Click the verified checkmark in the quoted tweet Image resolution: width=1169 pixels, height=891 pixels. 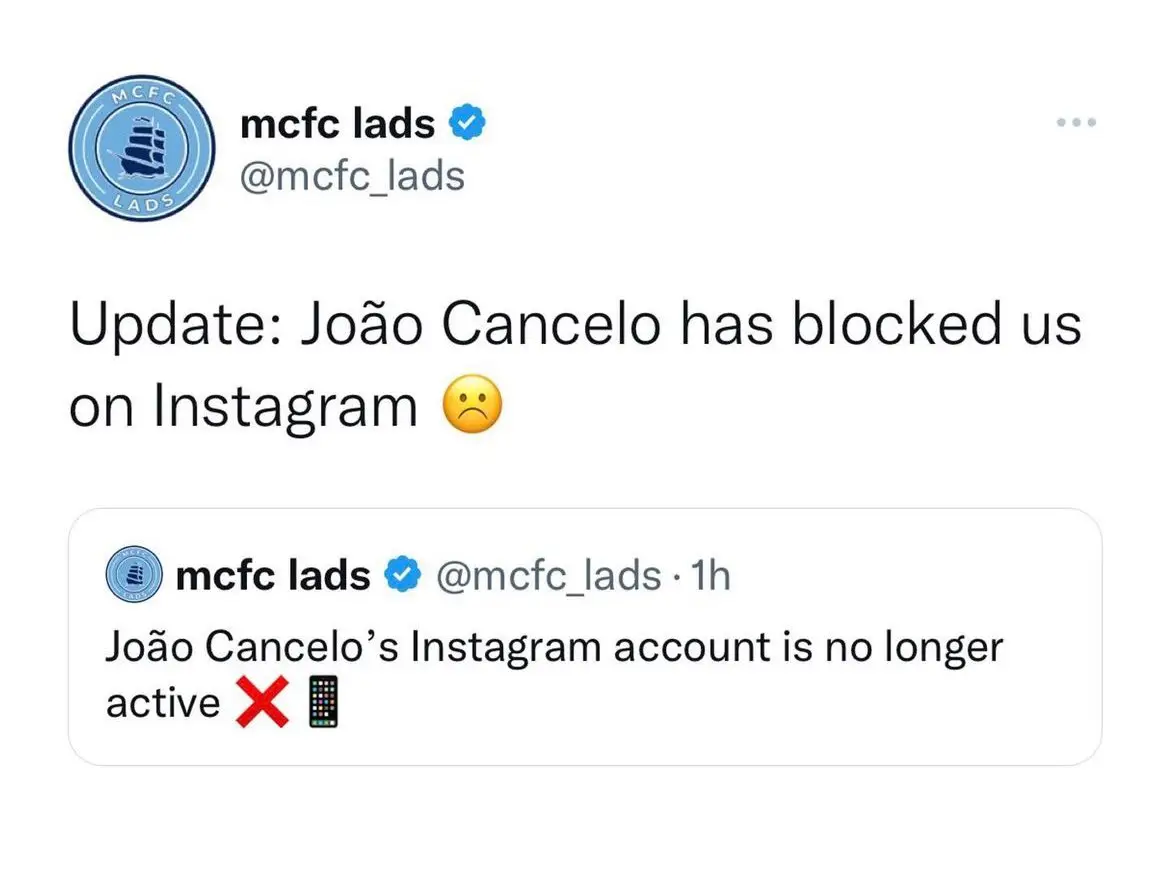point(399,575)
